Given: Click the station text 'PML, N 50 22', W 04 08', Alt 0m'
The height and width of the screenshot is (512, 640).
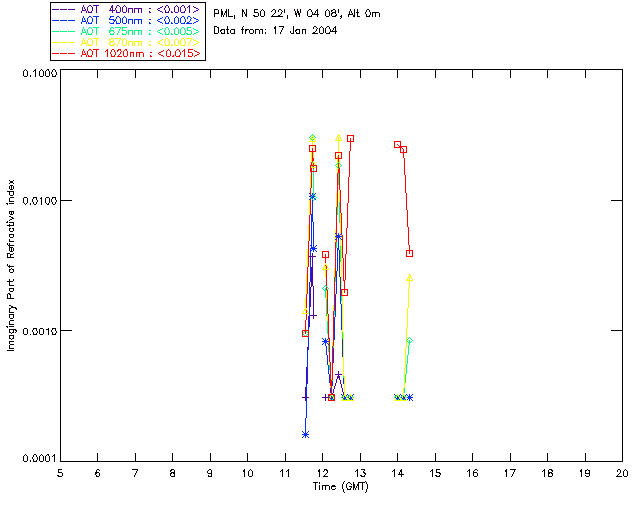Looking at the screenshot, I should click(297, 13).
